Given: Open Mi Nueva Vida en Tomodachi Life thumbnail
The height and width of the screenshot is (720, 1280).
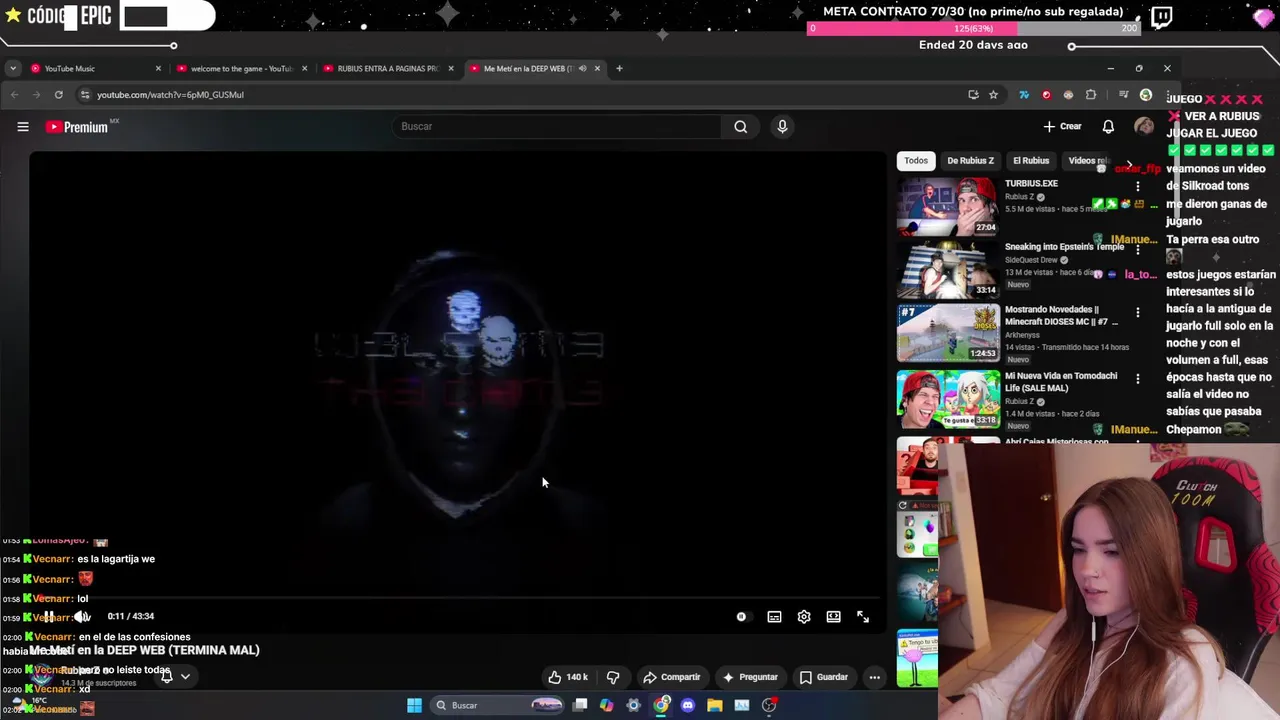Looking at the screenshot, I should 948,399.
